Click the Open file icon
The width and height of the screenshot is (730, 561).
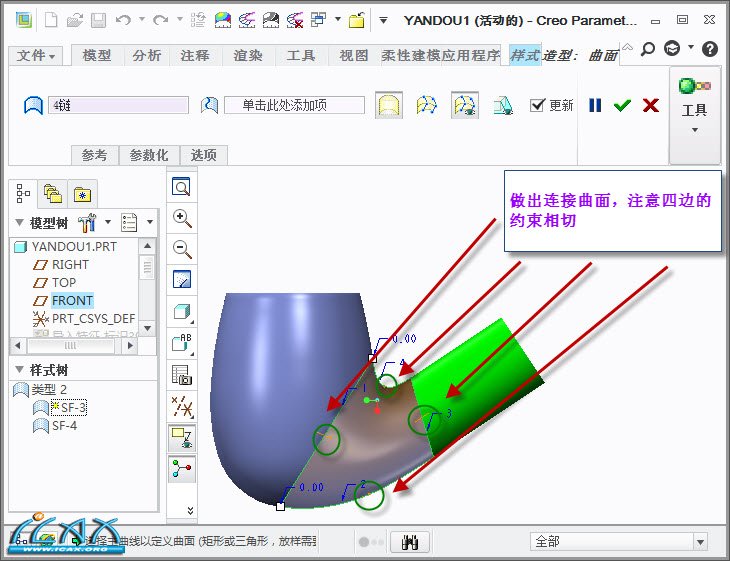point(74,20)
